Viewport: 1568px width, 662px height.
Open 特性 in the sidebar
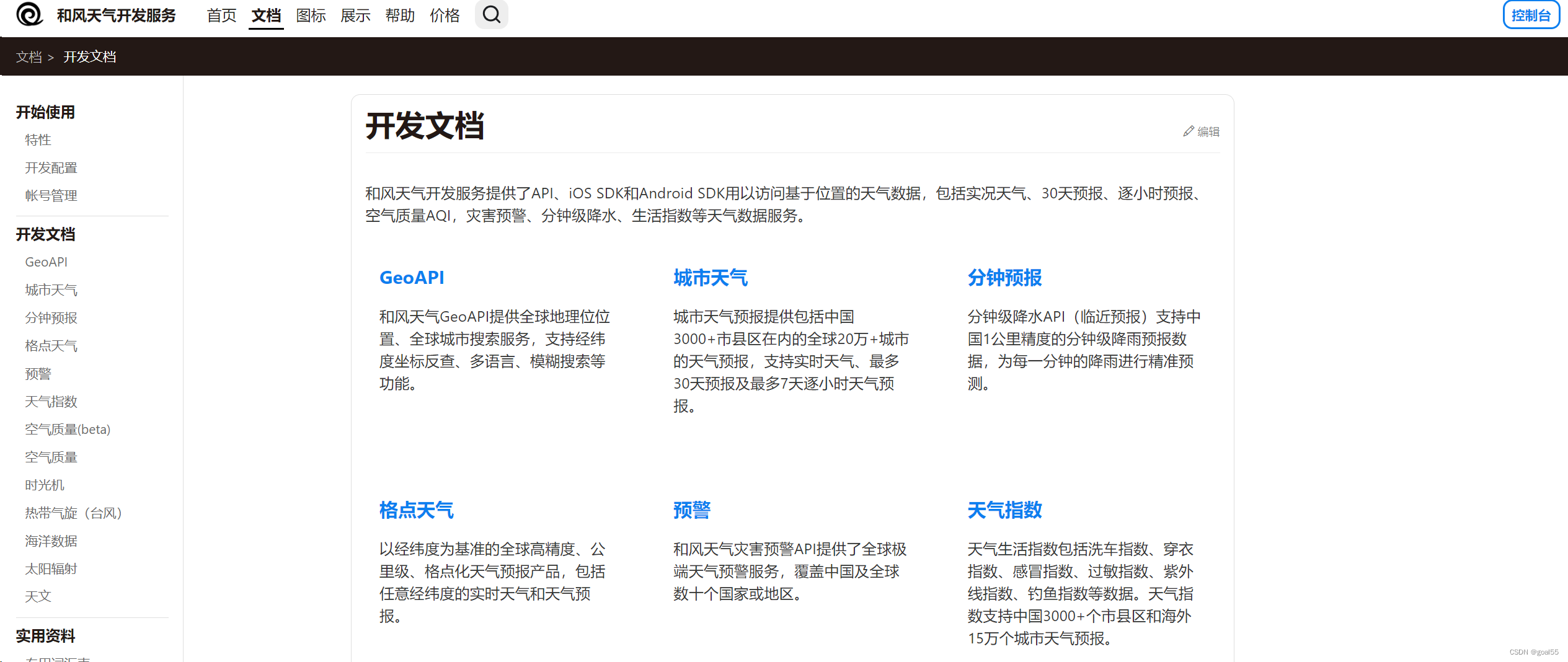pyautogui.click(x=38, y=140)
